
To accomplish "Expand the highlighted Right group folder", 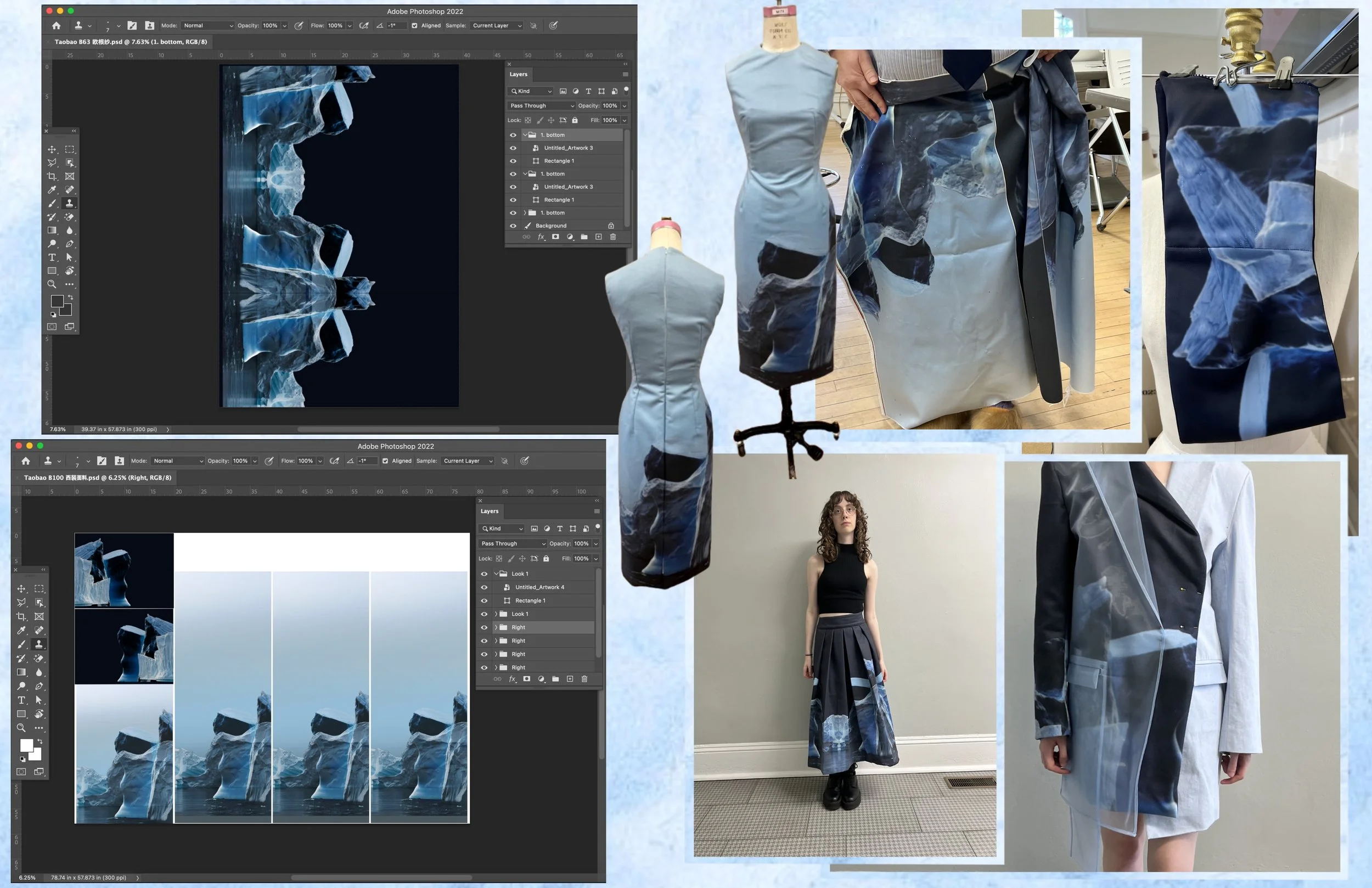I will (496, 627).
